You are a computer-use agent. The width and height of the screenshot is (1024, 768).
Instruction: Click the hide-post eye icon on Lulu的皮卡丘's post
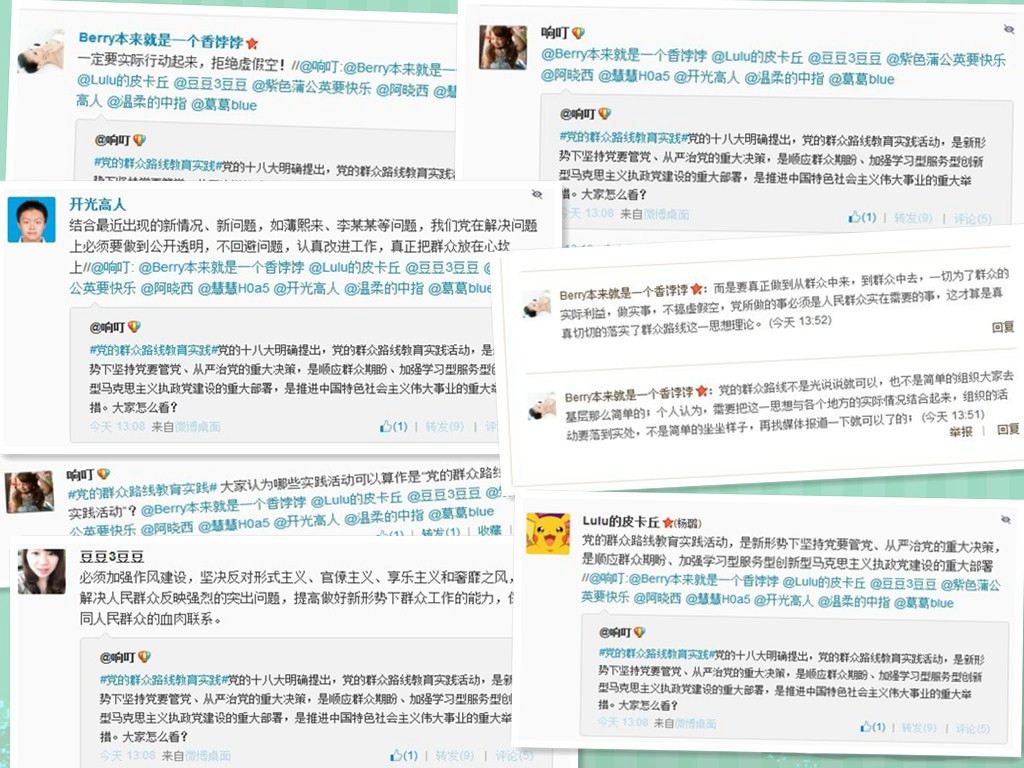pos(1006,519)
